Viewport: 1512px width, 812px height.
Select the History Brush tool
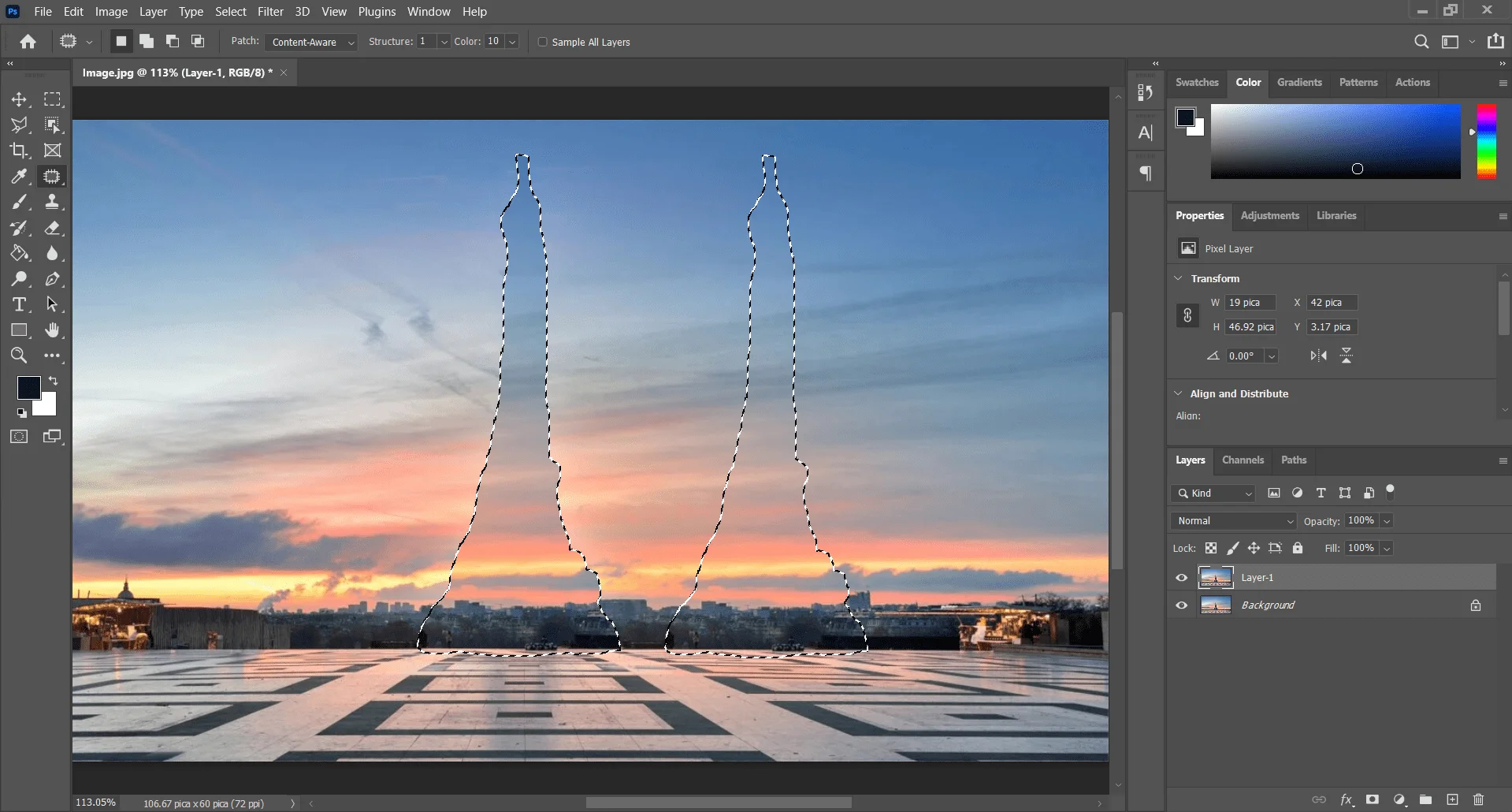pos(19,228)
